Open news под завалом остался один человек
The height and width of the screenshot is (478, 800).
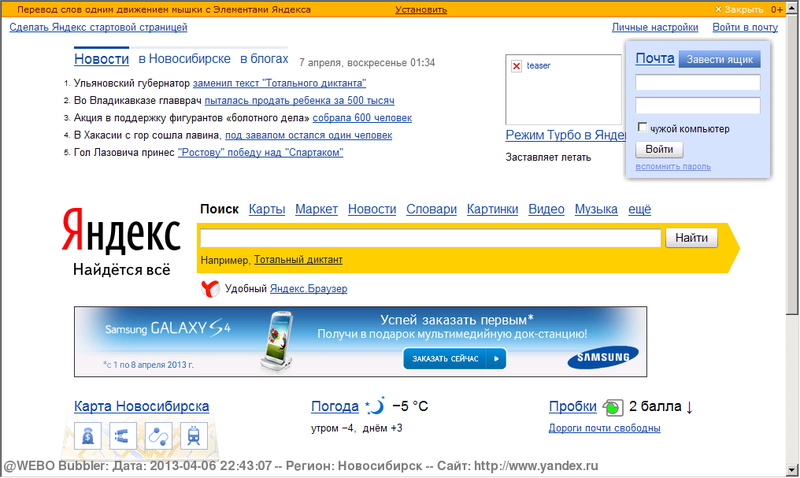pos(309,135)
